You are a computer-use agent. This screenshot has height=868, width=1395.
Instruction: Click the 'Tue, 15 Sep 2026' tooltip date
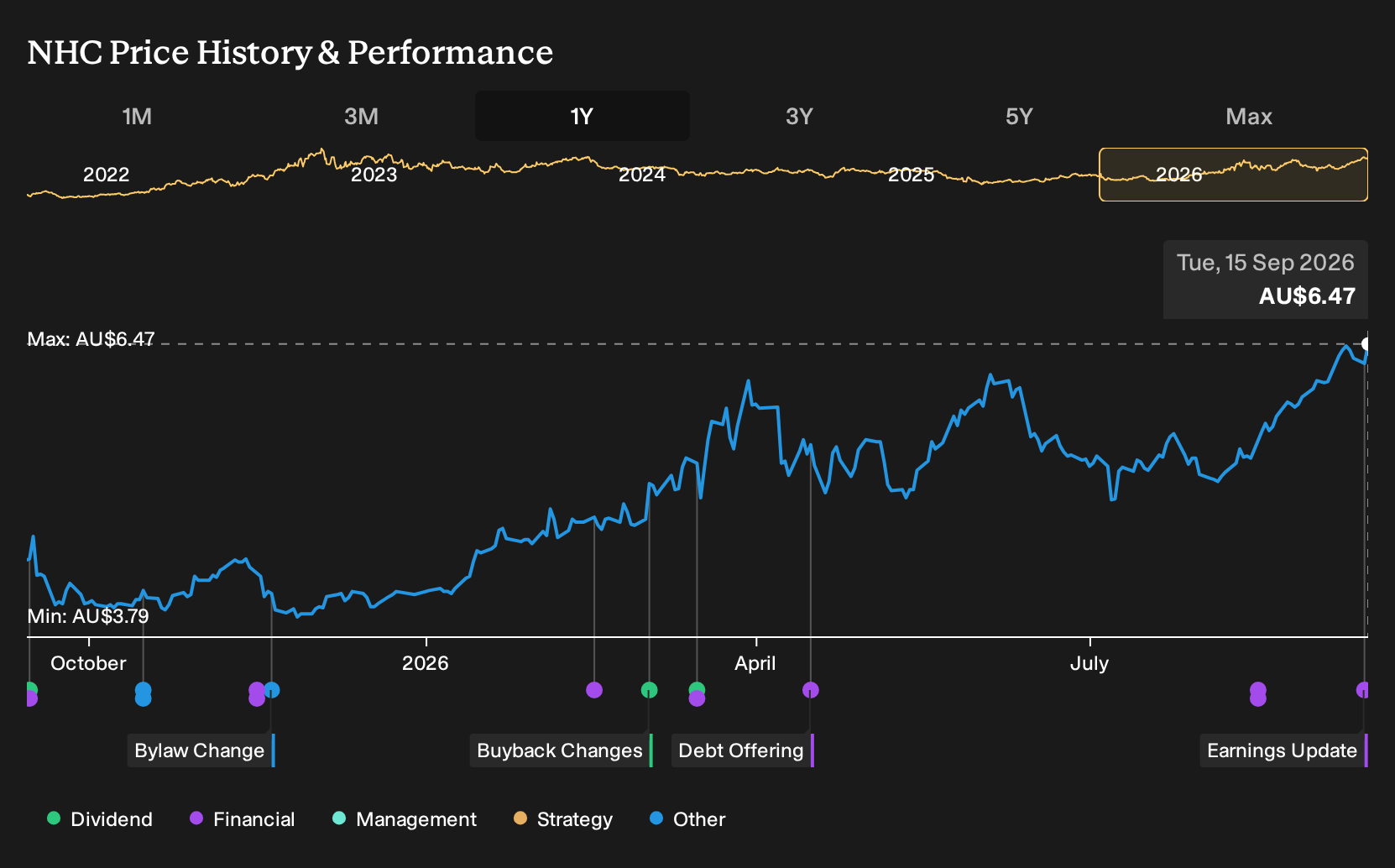[1265, 263]
